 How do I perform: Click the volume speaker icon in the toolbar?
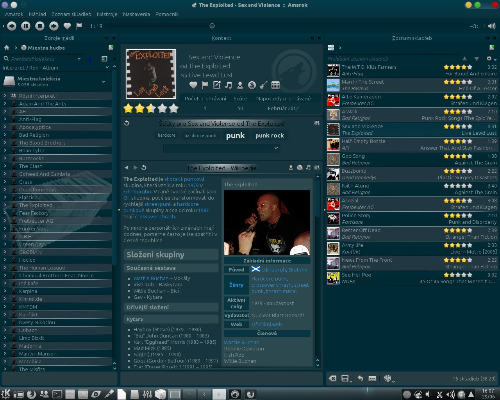tap(492, 26)
